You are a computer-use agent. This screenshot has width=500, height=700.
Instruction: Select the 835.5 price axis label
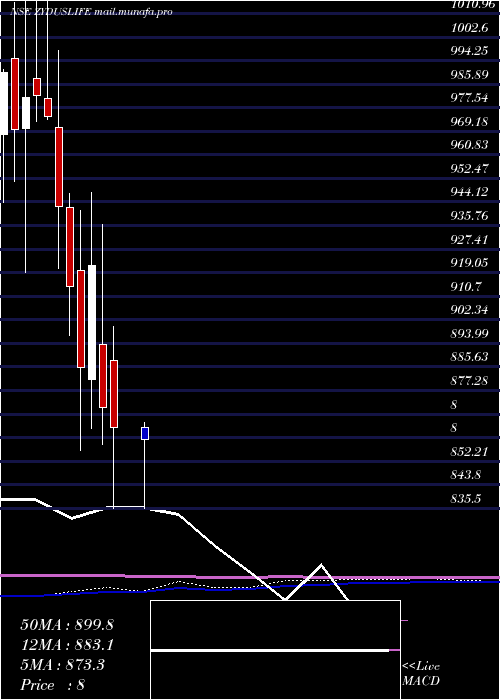pyautogui.click(x=466, y=498)
